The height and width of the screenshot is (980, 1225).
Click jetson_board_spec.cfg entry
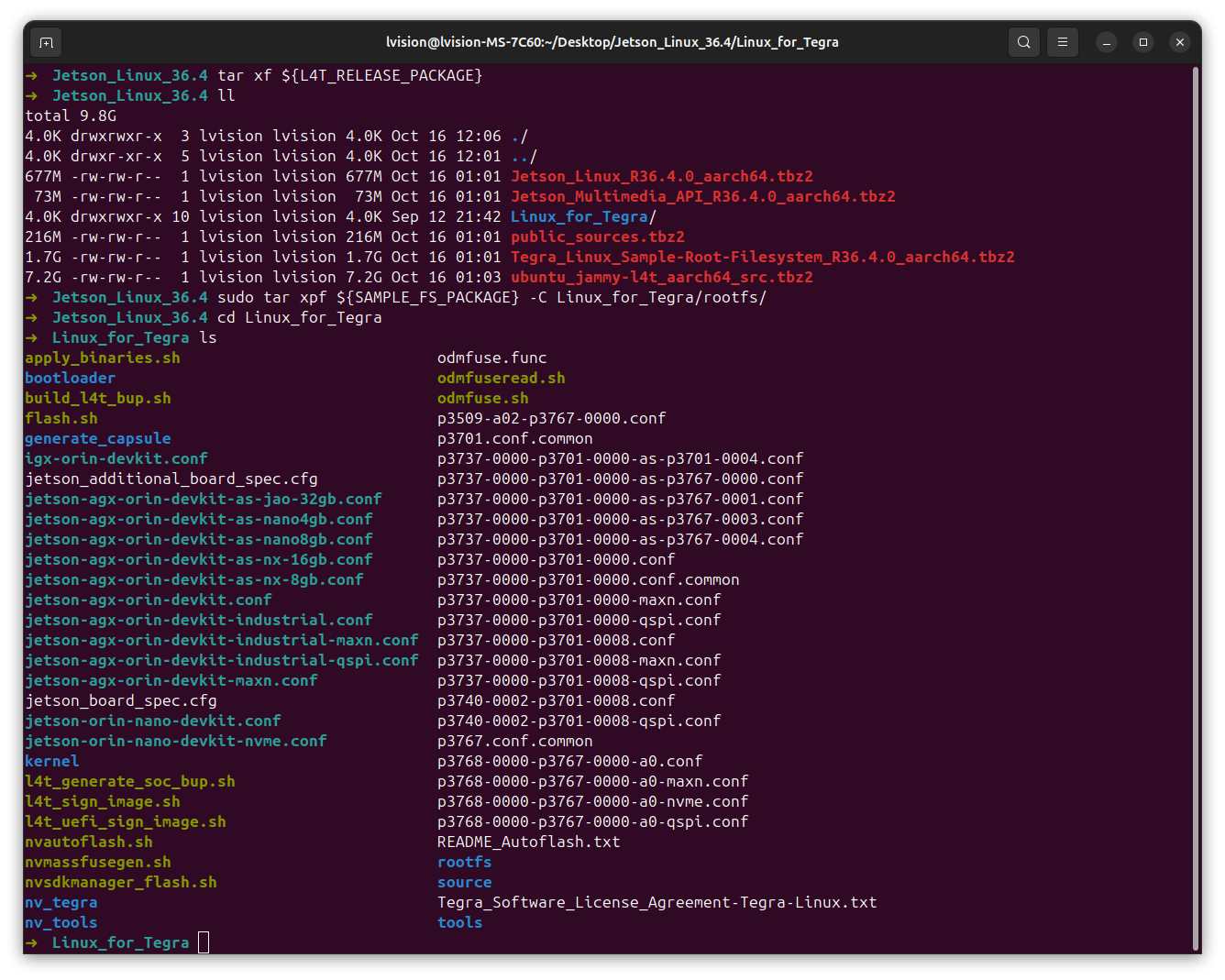tap(121, 700)
